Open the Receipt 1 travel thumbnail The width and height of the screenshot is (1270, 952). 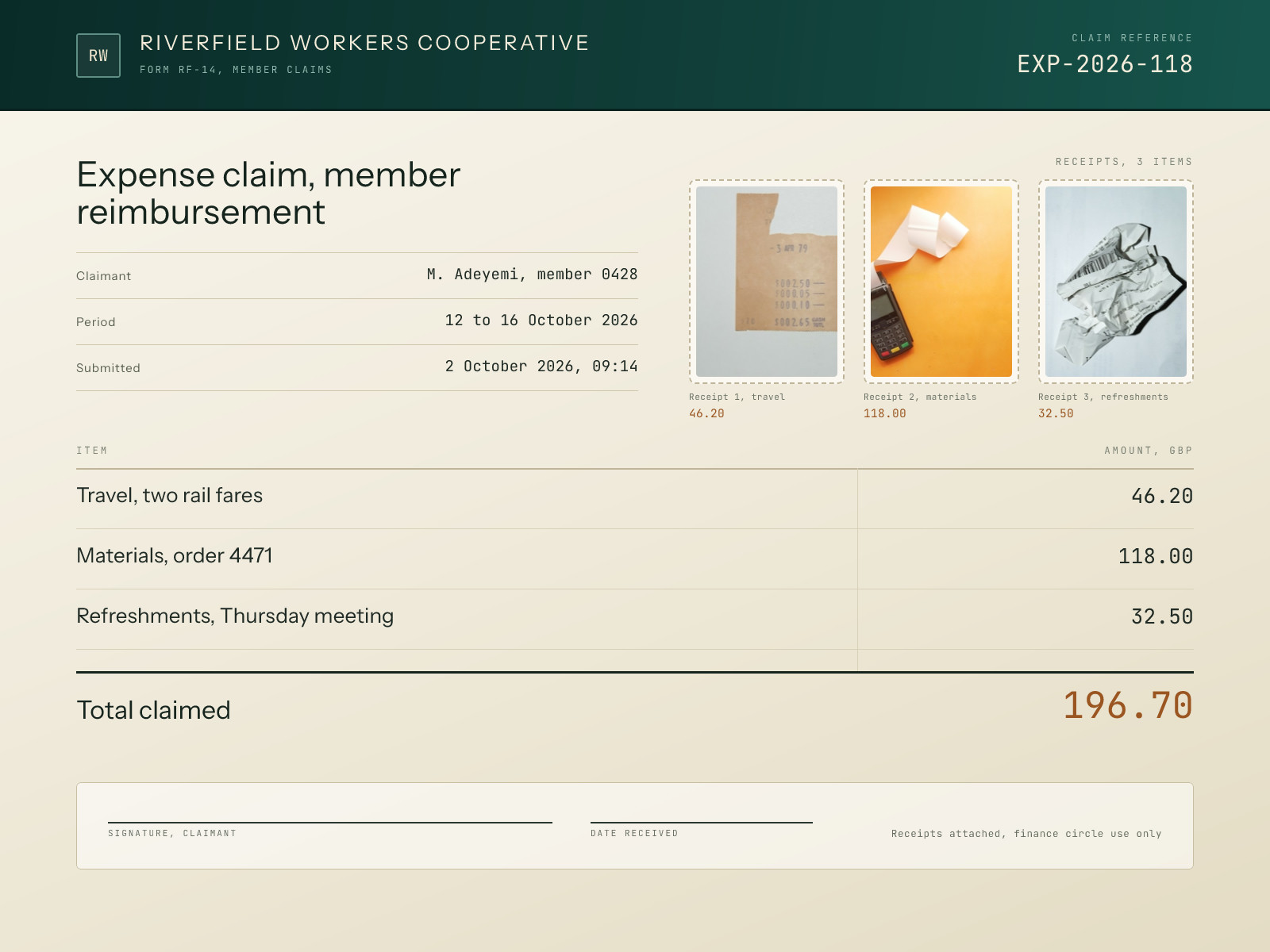click(767, 282)
